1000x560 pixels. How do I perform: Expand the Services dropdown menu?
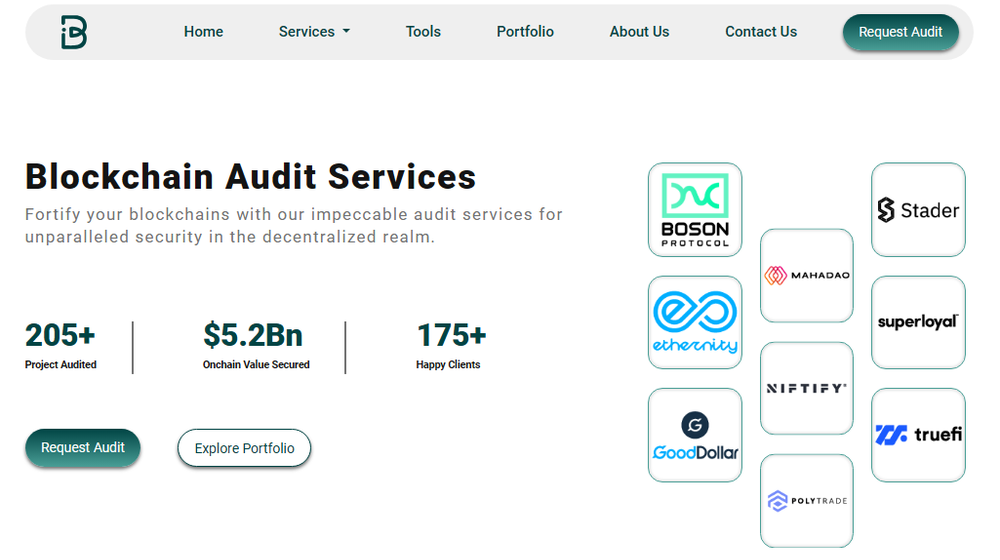[x=314, y=32]
